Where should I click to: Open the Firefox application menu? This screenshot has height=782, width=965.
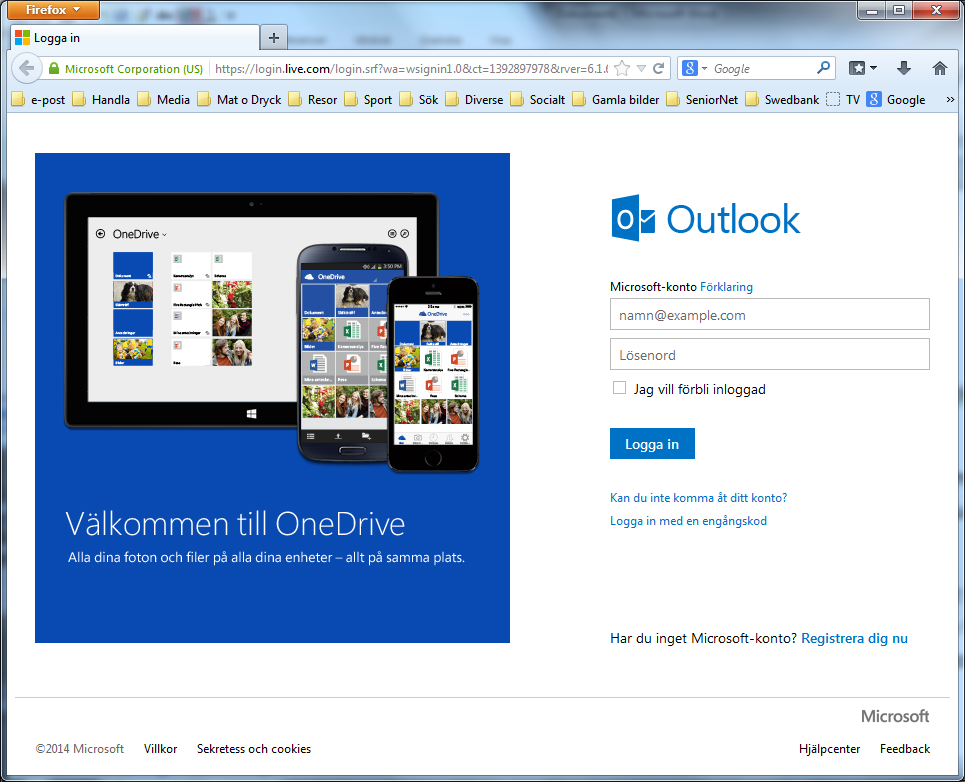click(x=54, y=10)
